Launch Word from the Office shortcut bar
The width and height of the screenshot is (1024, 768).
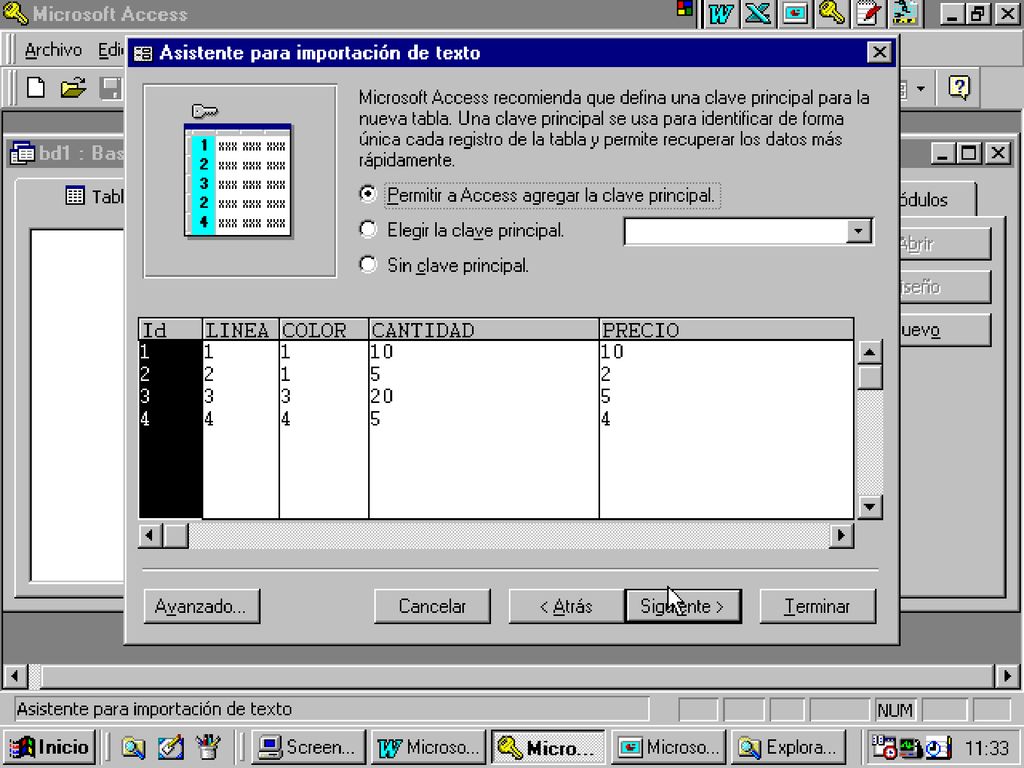click(720, 13)
